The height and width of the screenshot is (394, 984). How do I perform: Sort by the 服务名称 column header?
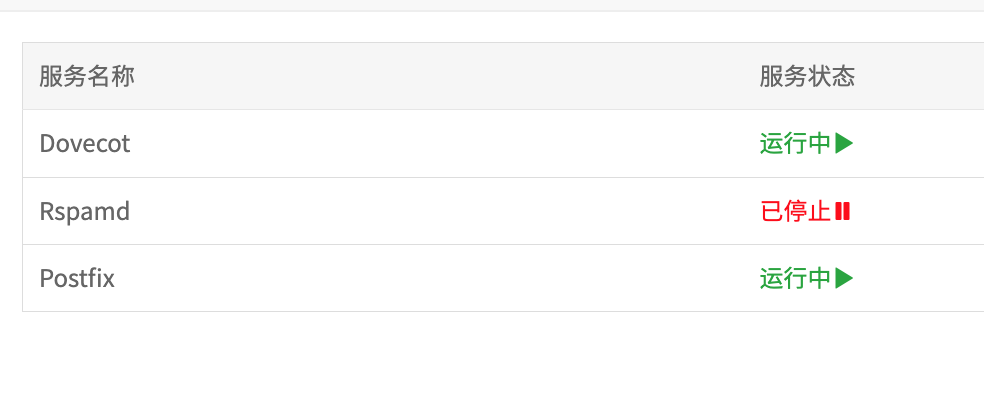(87, 77)
